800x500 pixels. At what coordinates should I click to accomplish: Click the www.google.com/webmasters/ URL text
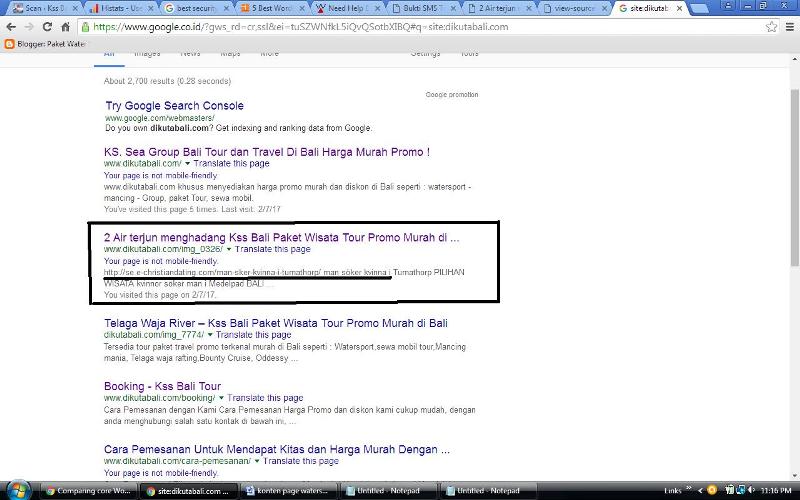(x=160, y=118)
